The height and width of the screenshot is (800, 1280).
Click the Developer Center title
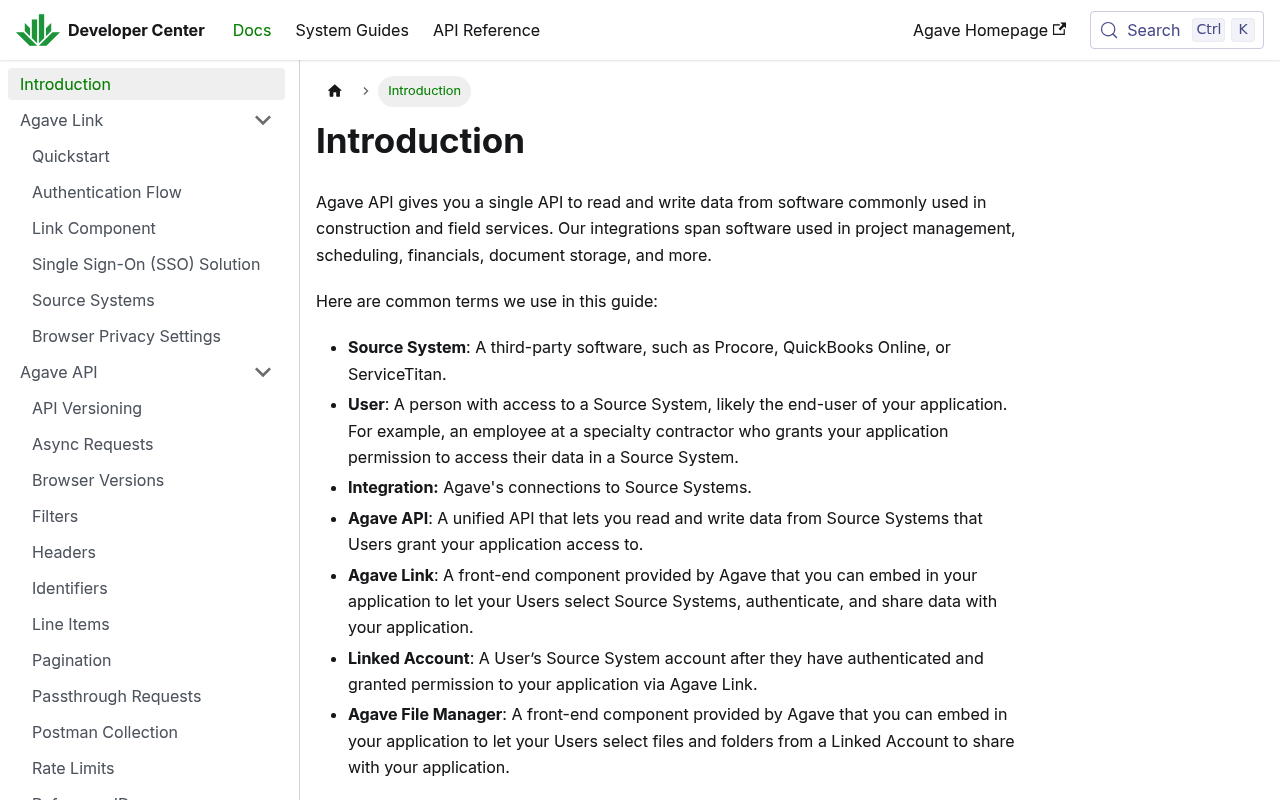(x=136, y=30)
